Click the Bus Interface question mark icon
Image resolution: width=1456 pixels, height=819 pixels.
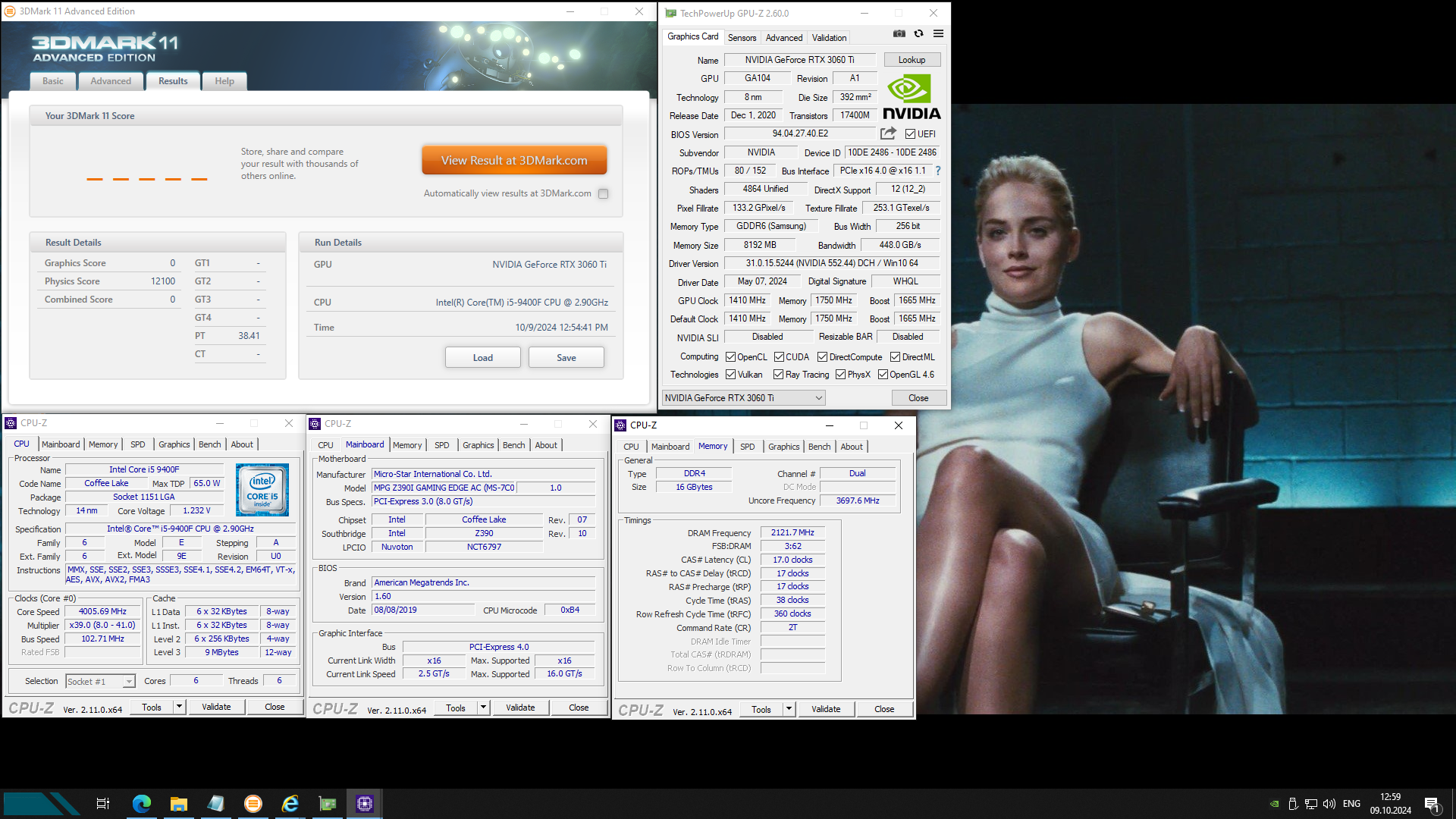point(938,171)
